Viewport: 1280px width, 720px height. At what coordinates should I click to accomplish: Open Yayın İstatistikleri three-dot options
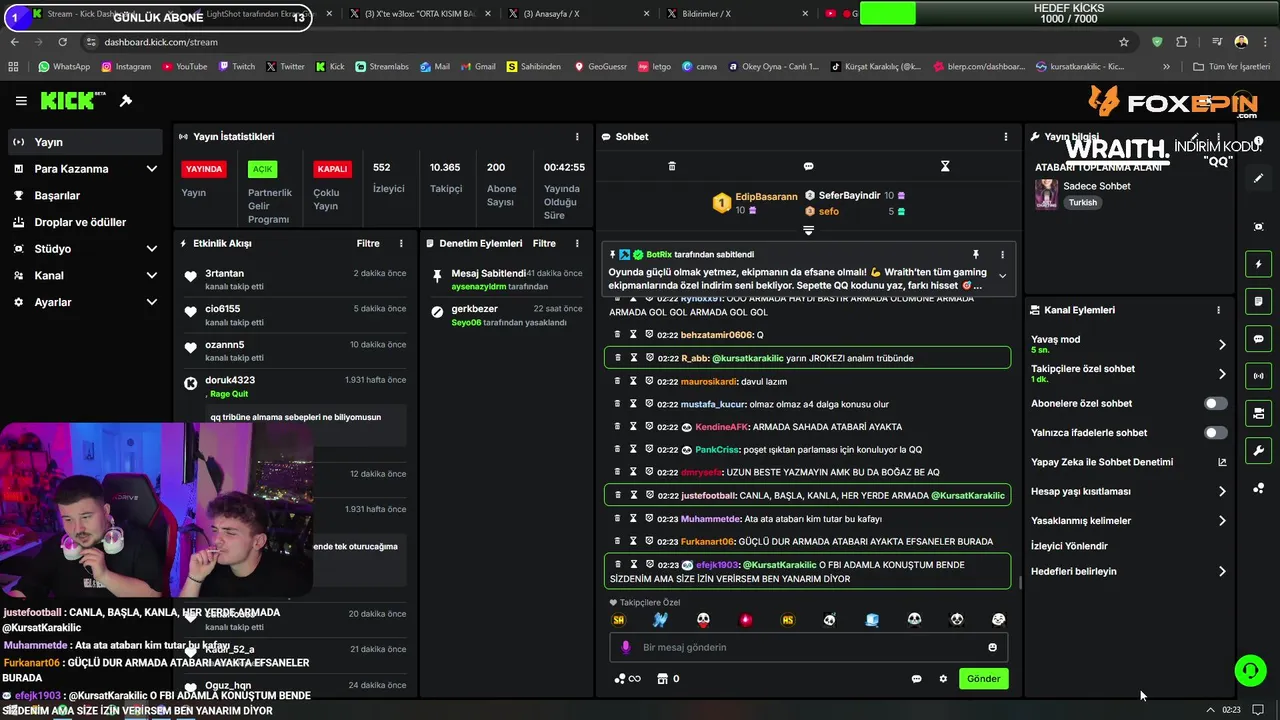(577, 137)
